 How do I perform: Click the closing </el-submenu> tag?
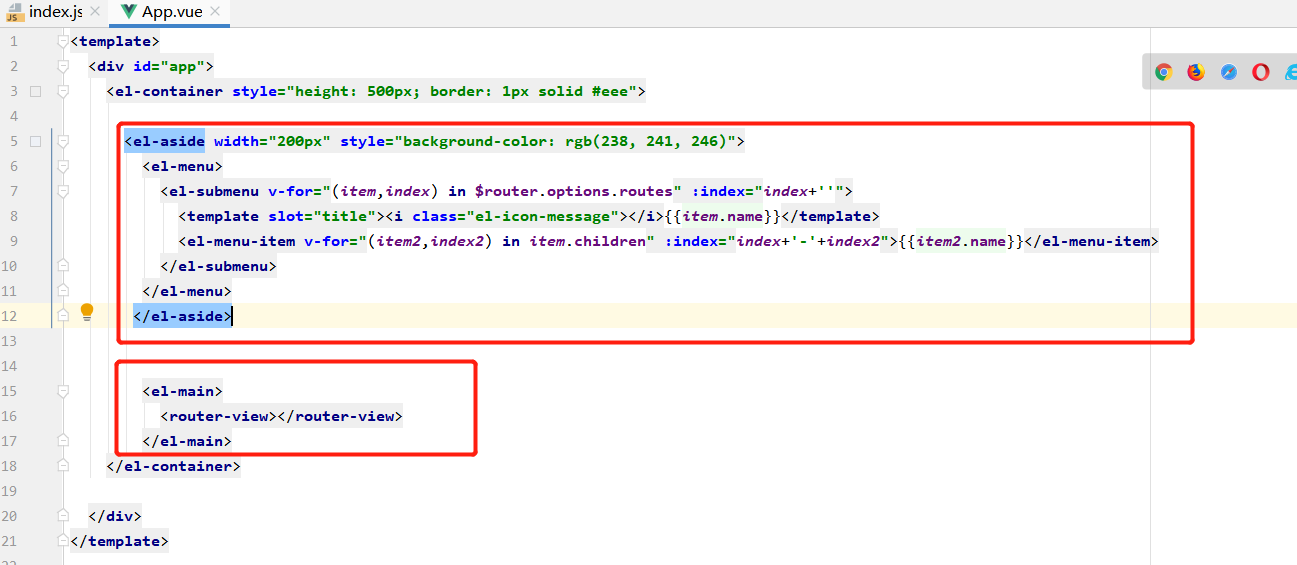(219, 266)
